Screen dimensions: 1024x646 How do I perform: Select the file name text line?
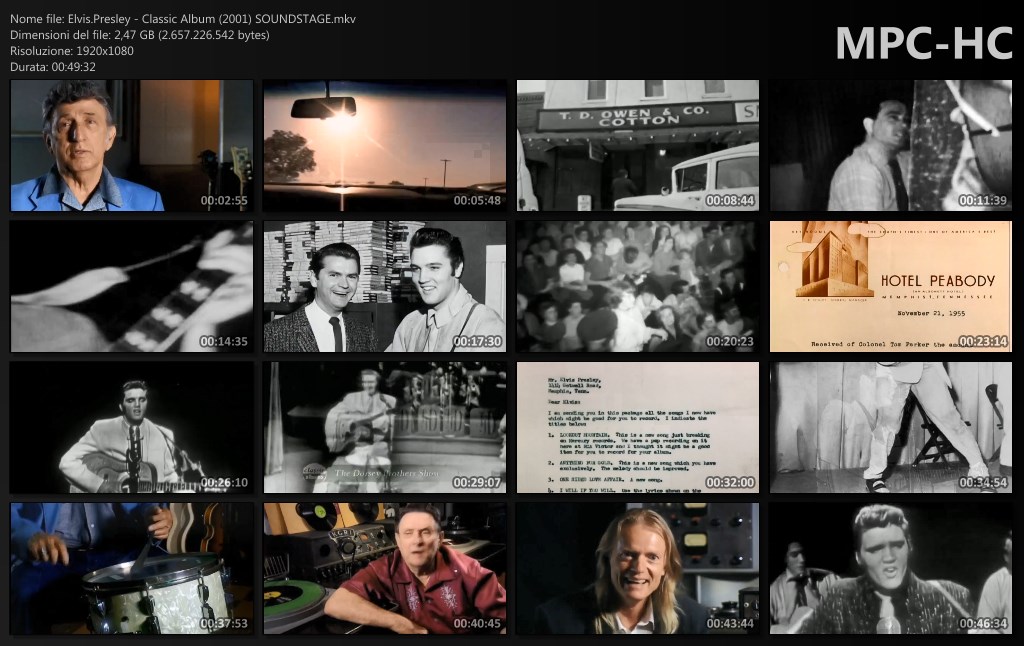coord(183,19)
